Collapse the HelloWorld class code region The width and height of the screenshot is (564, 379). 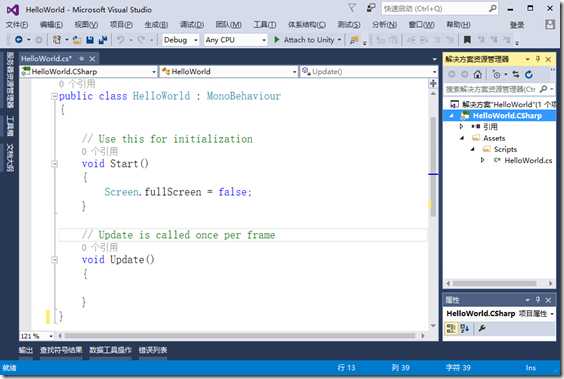[x=54, y=96]
